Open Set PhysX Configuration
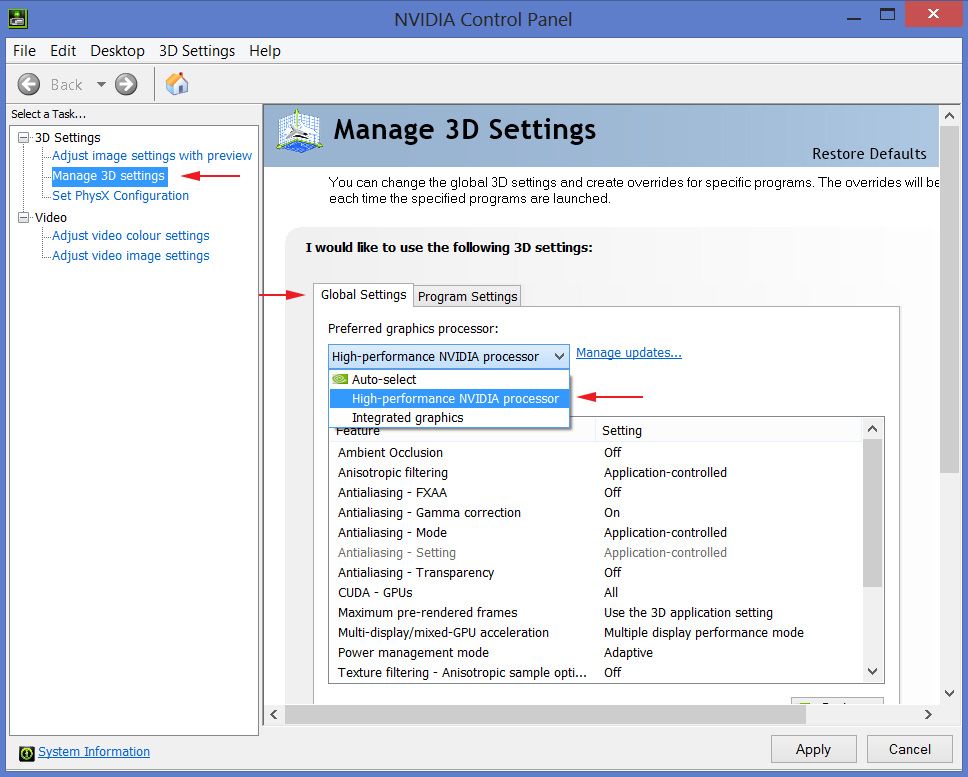 coord(120,196)
